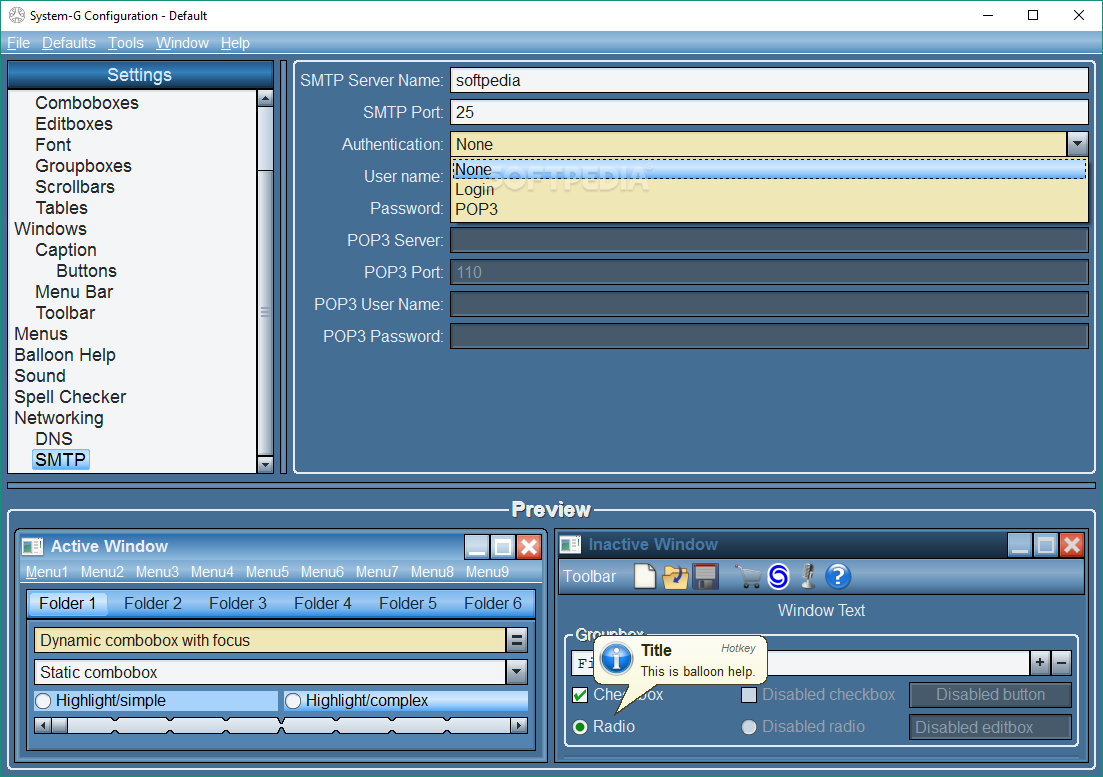
Task: Click the SMTP Server Name field
Action: coord(769,80)
